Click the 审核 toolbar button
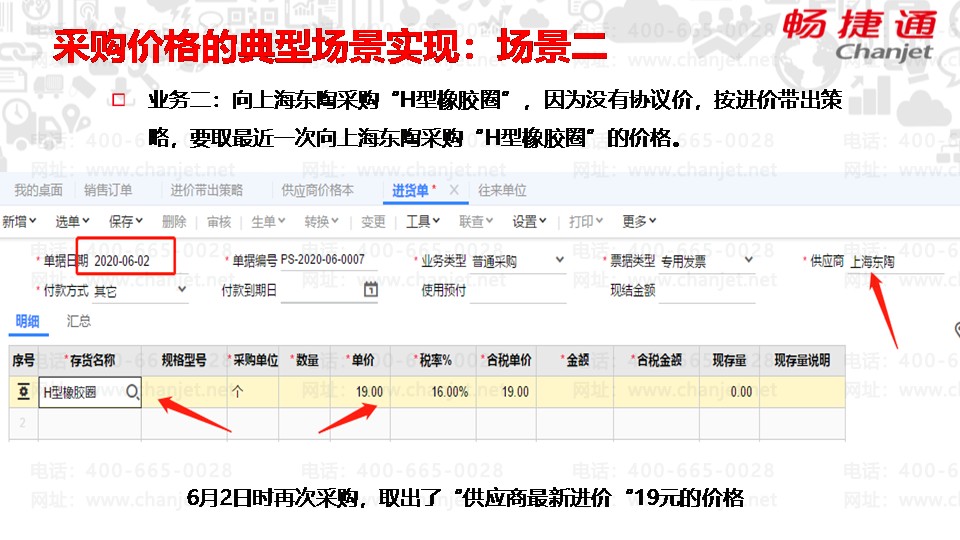The image size is (960, 540). pos(219,222)
